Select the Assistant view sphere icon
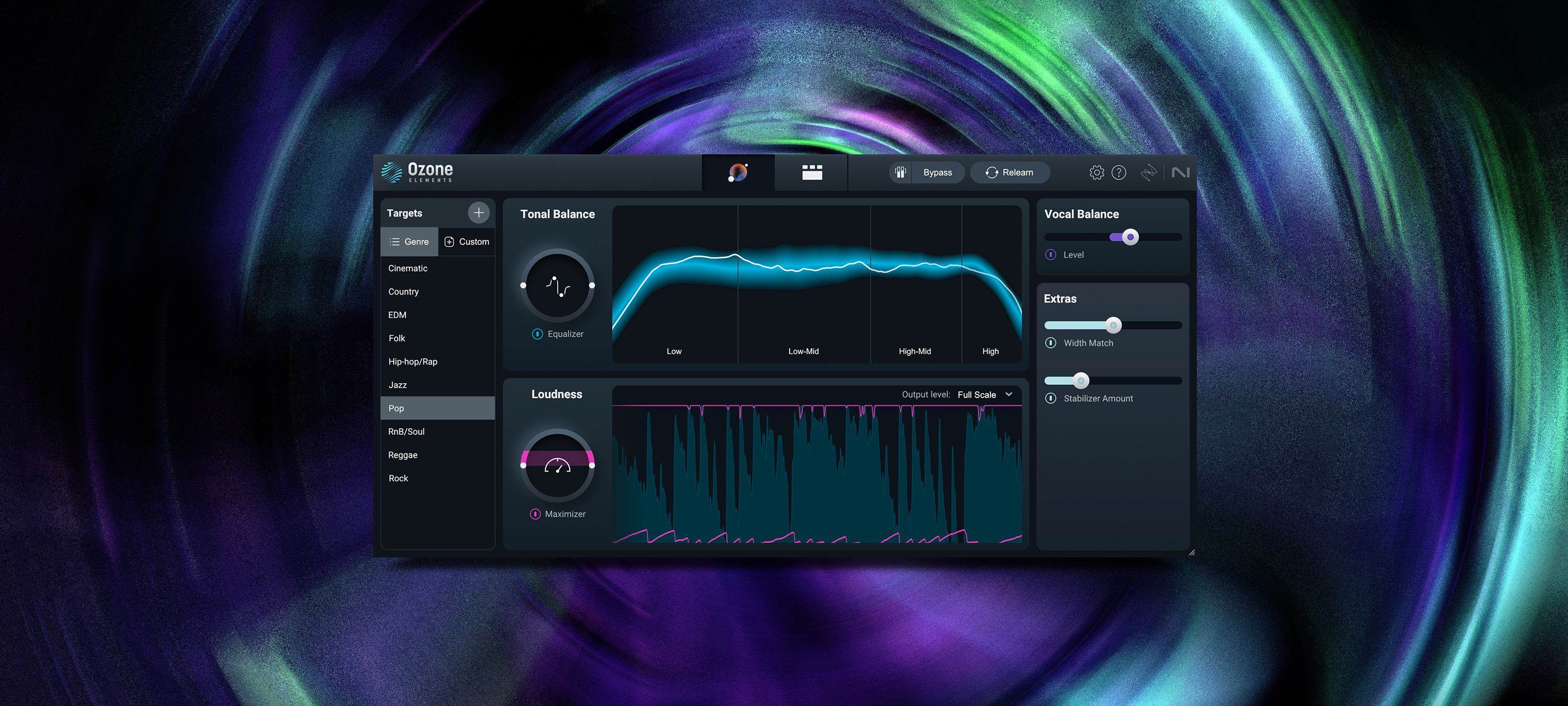This screenshot has width=1568, height=706. tap(737, 173)
